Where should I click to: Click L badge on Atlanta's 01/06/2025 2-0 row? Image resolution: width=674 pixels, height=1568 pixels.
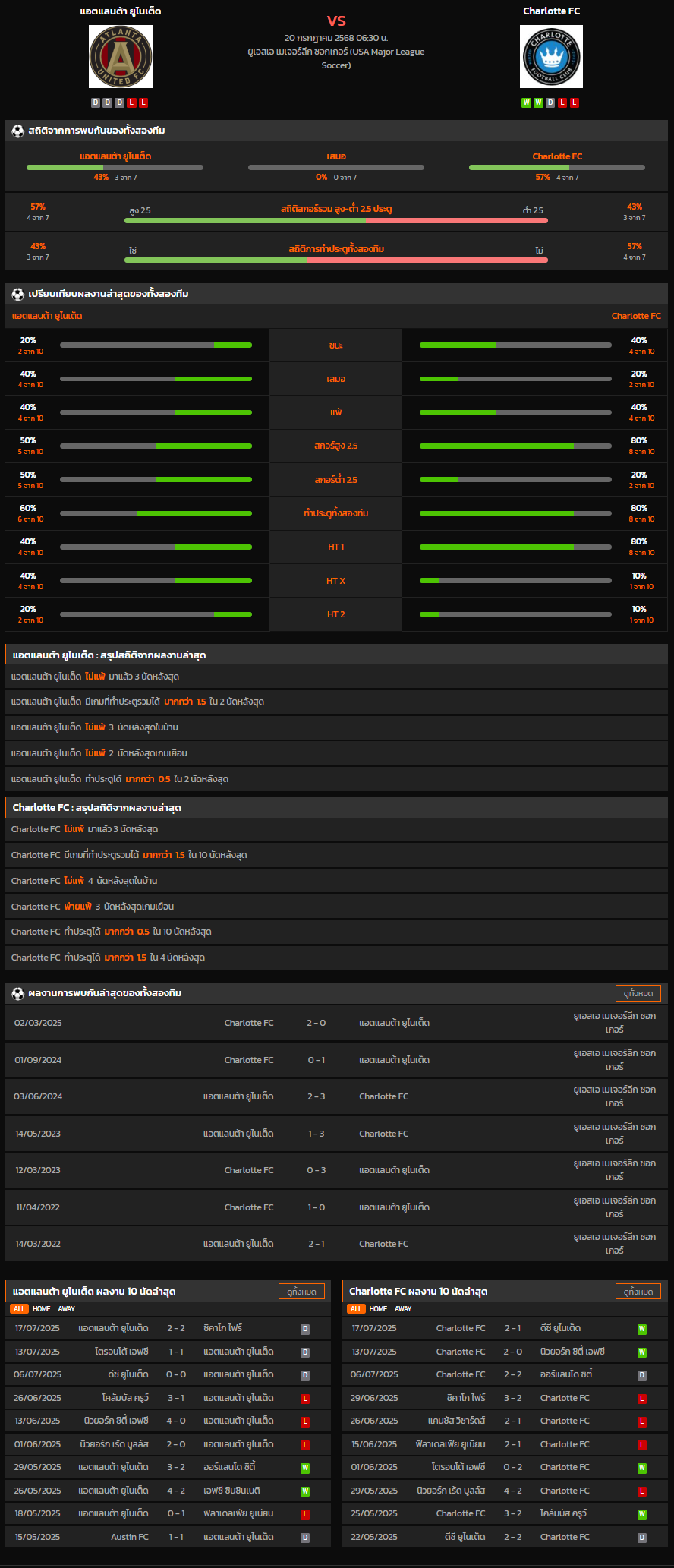305,1445
